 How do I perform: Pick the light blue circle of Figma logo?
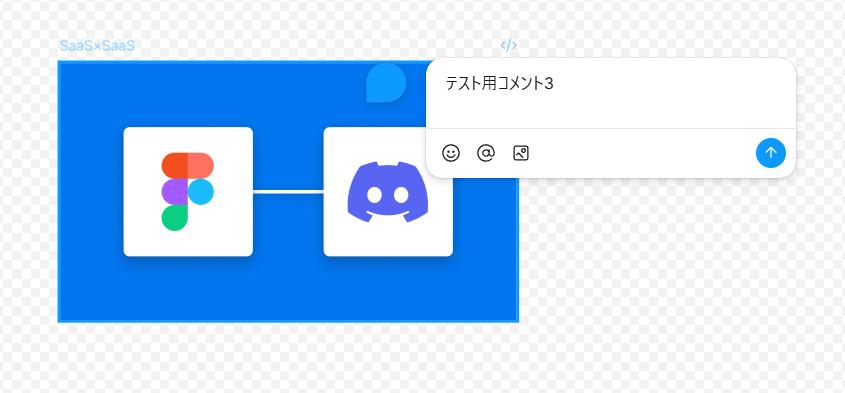[x=200, y=192]
